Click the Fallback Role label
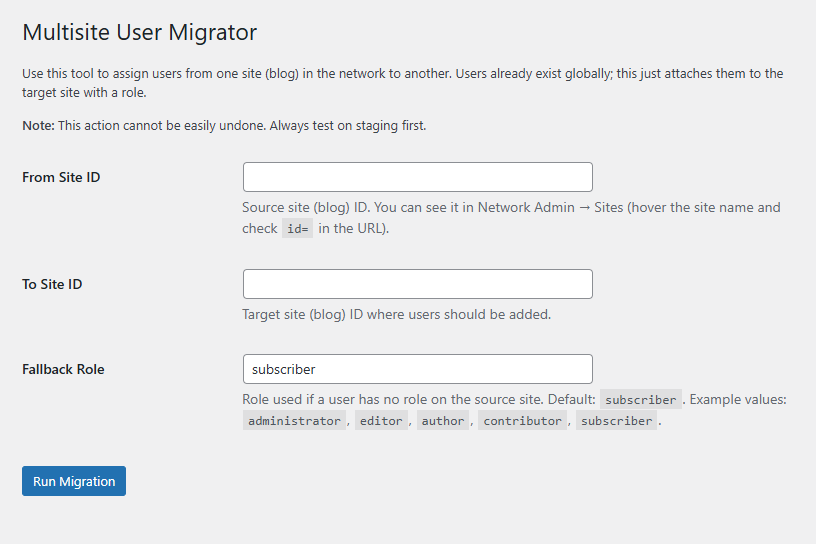This screenshot has width=816, height=544. tap(63, 369)
